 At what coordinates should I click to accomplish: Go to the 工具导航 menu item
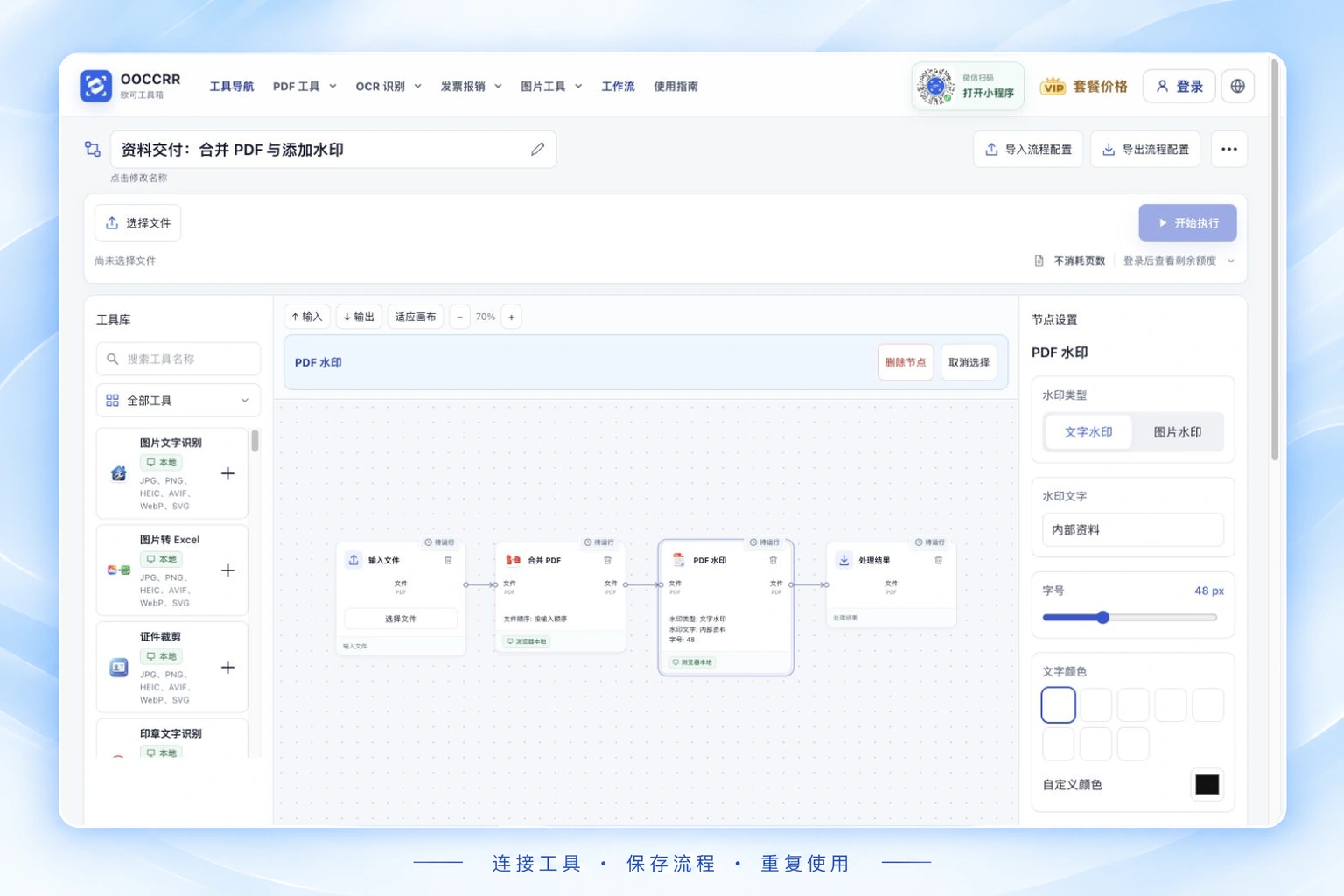(231, 87)
